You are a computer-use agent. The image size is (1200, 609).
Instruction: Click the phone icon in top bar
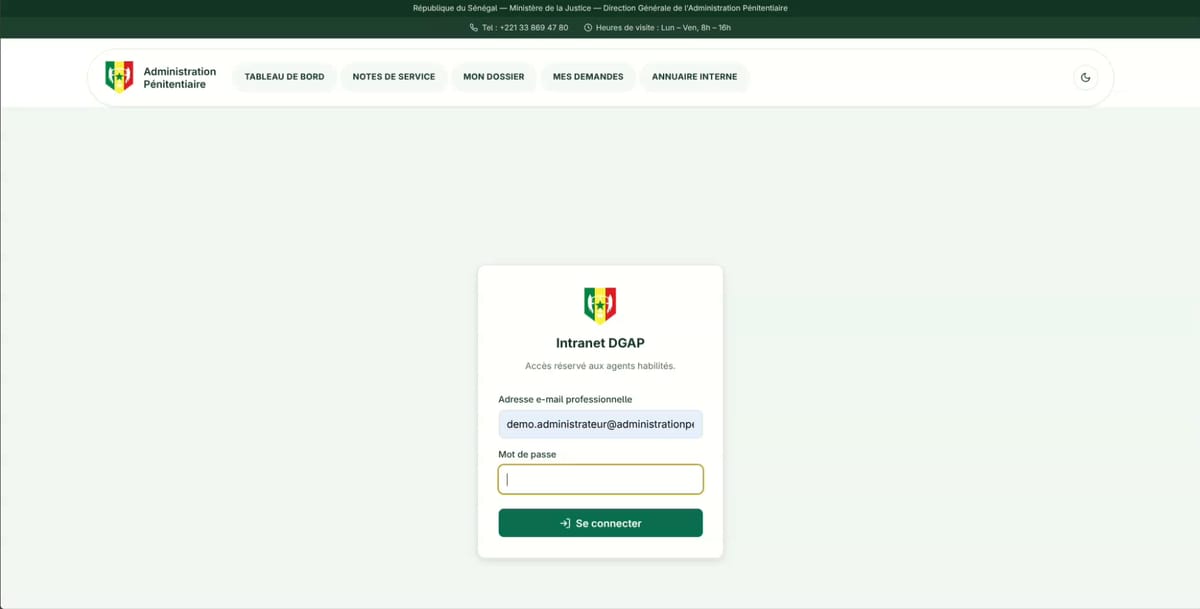[473, 27]
